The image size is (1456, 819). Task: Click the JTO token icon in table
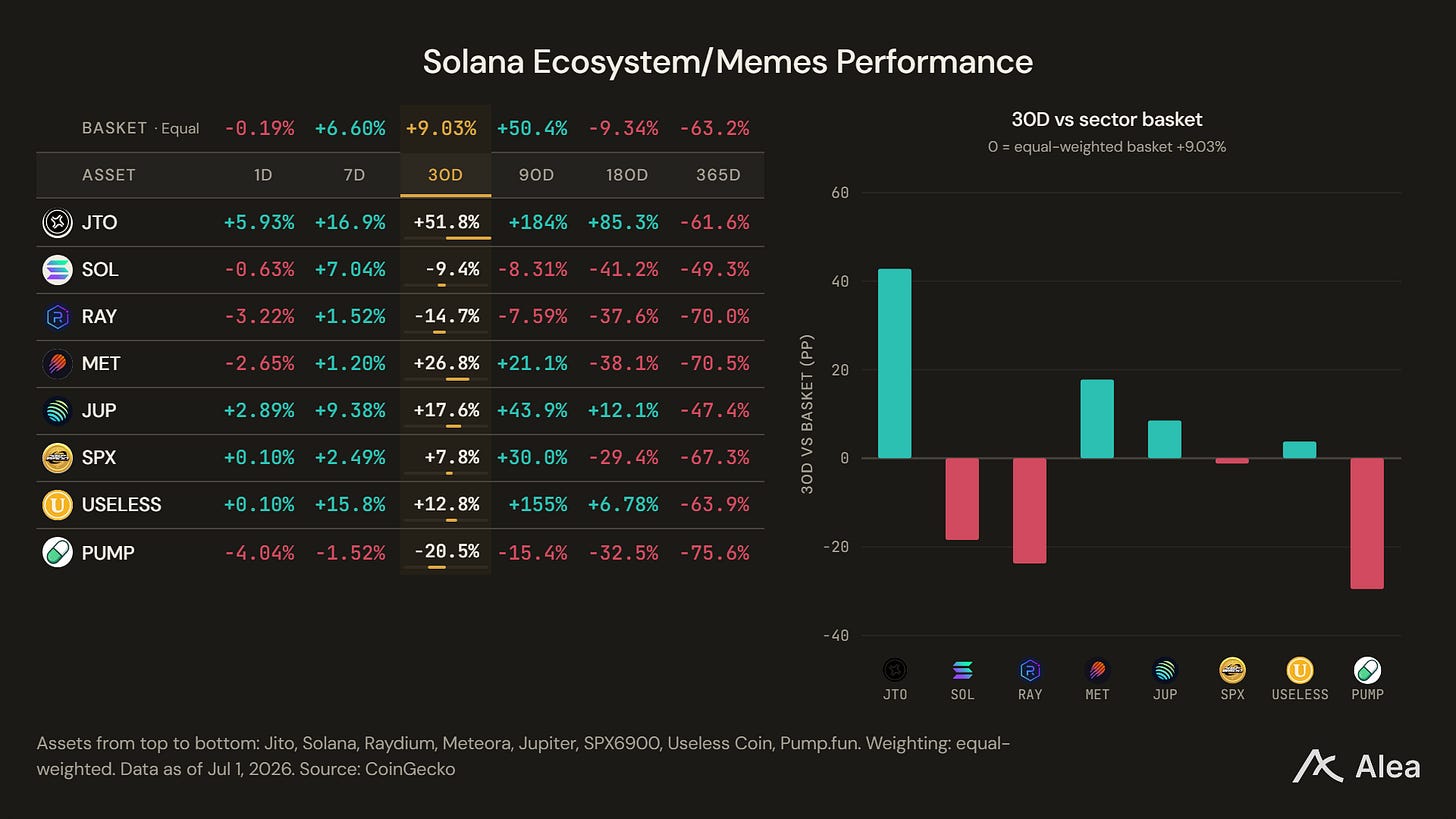(x=57, y=222)
